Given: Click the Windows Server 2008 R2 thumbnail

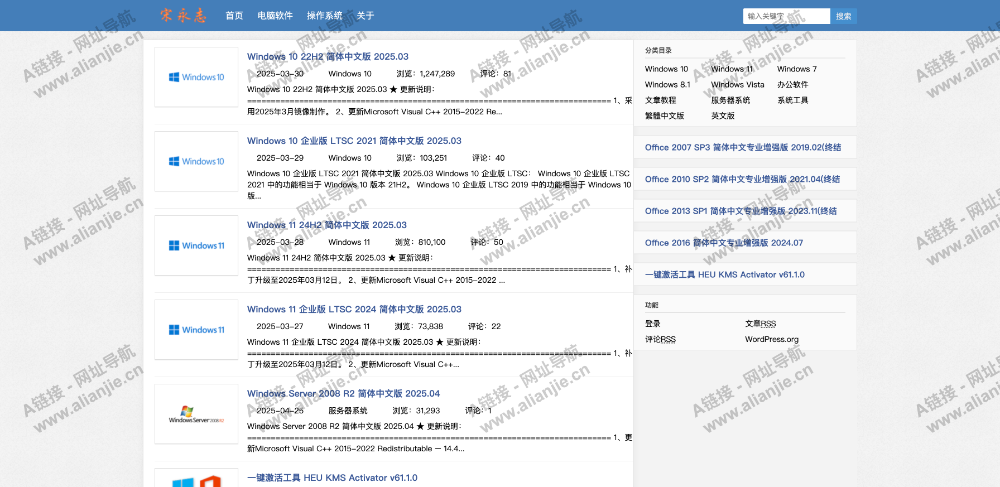Looking at the screenshot, I should (x=196, y=414).
